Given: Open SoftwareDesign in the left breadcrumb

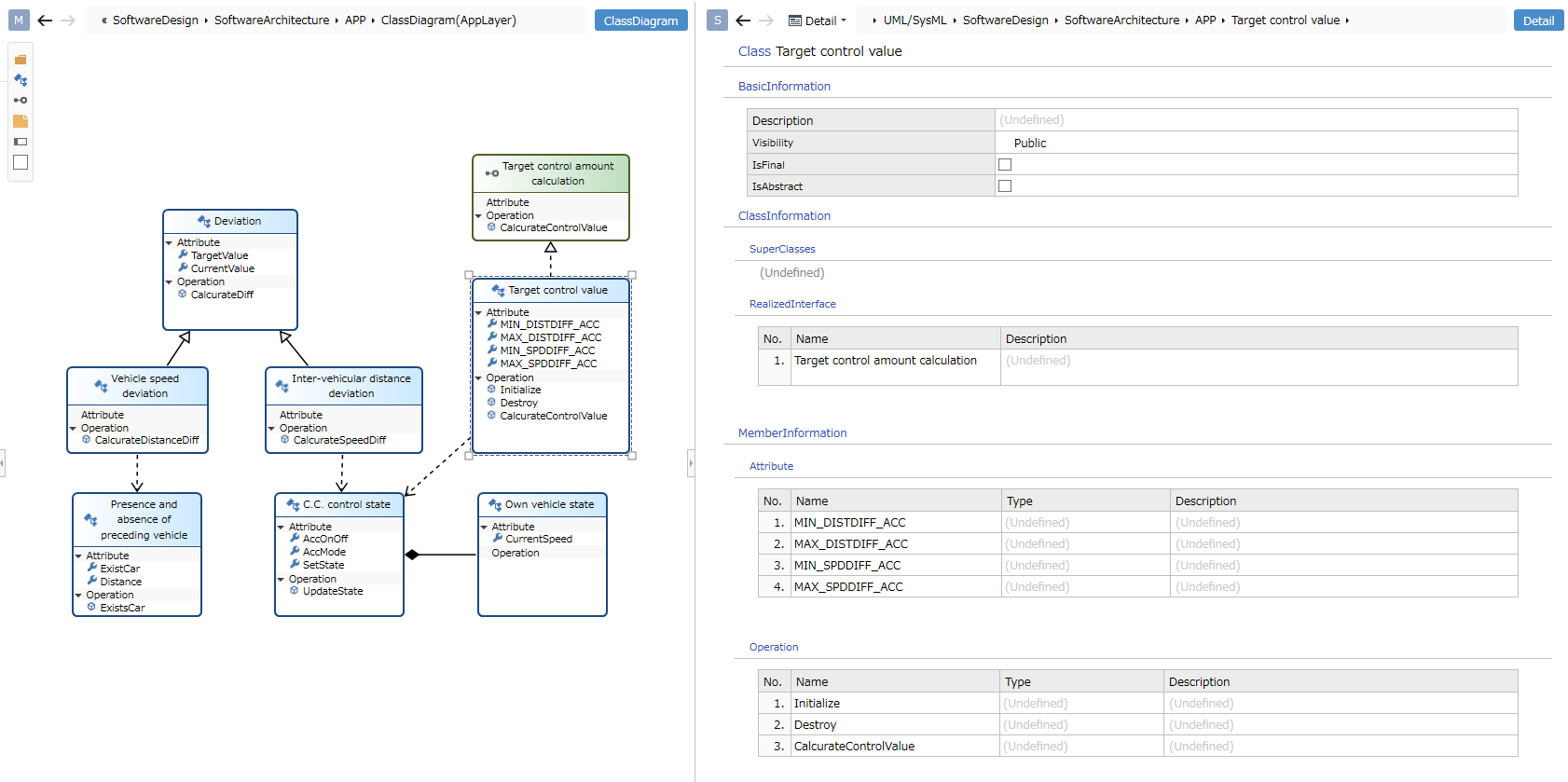Looking at the screenshot, I should tap(156, 21).
